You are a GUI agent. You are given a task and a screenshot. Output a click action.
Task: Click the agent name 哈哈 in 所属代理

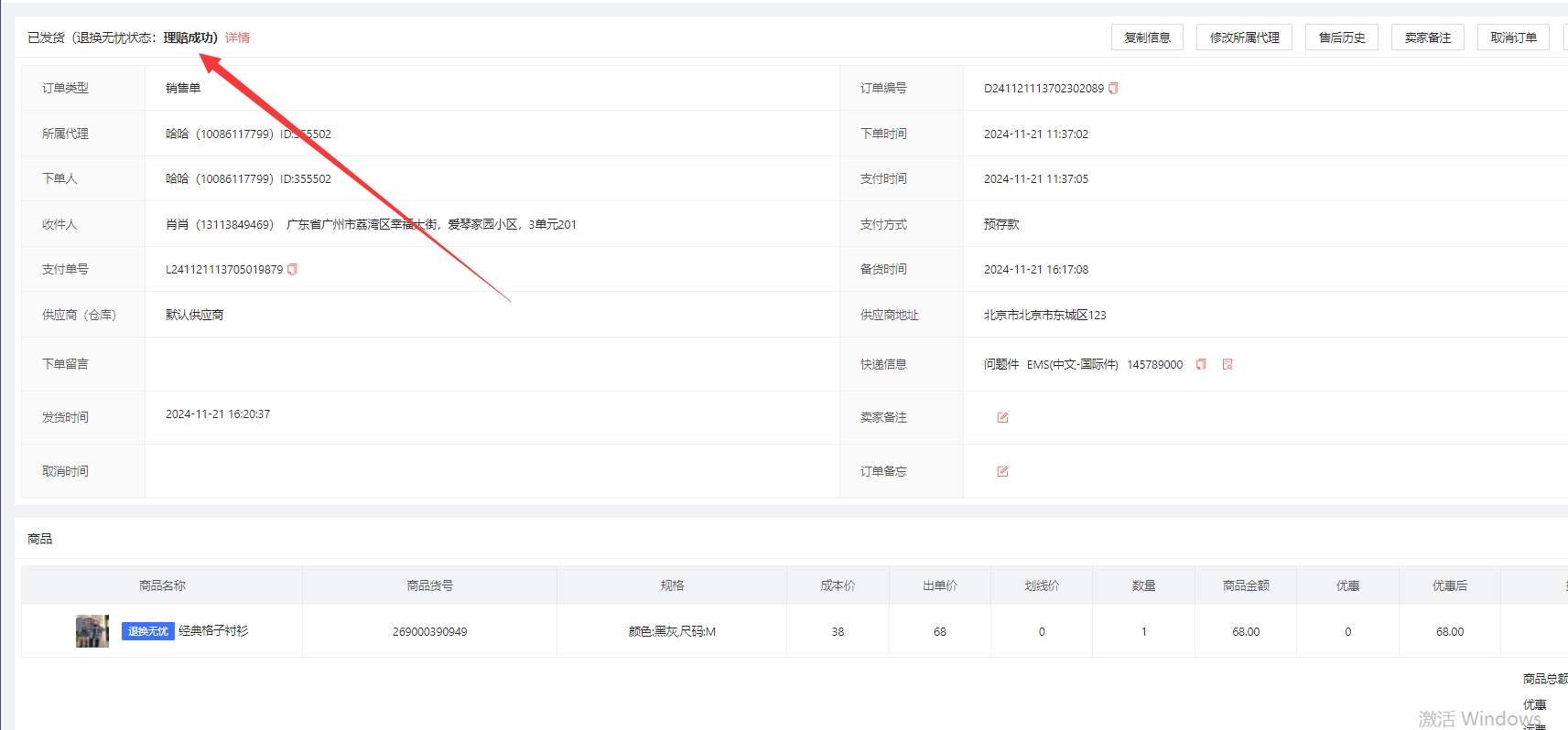pyautogui.click(x=177, y=134)
